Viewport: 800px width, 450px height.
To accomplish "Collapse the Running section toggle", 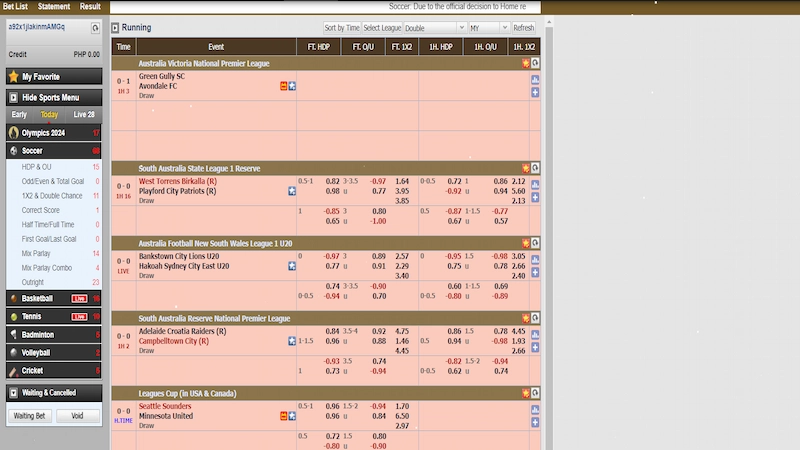I will [115, 28].
